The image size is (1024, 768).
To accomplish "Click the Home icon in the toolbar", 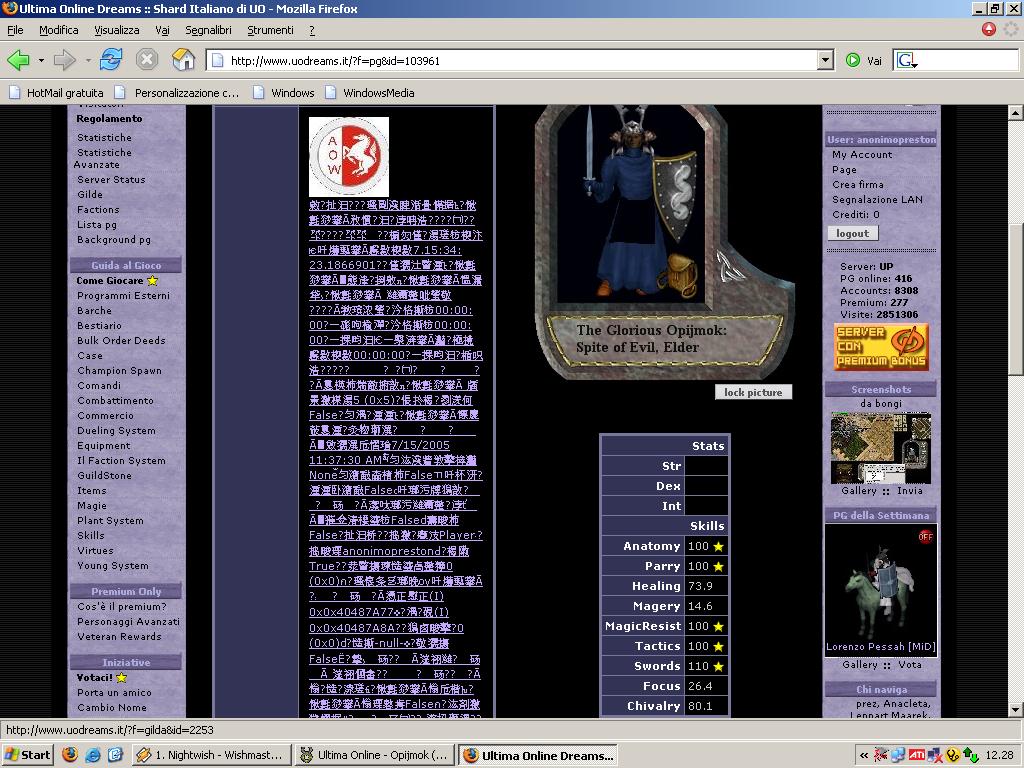I will click(x=183, y=60).
